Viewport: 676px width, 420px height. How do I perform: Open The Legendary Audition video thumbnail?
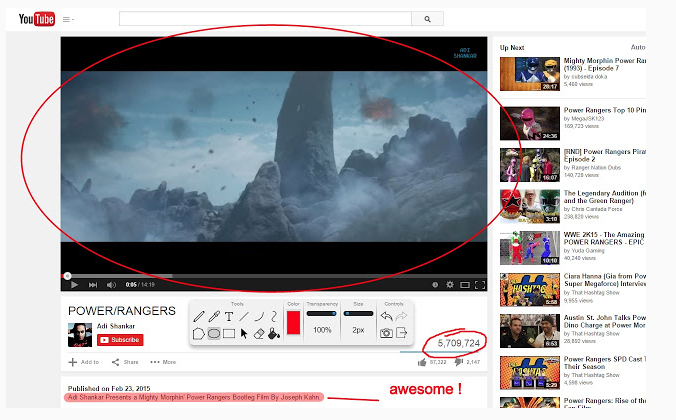tap(530, 206)
